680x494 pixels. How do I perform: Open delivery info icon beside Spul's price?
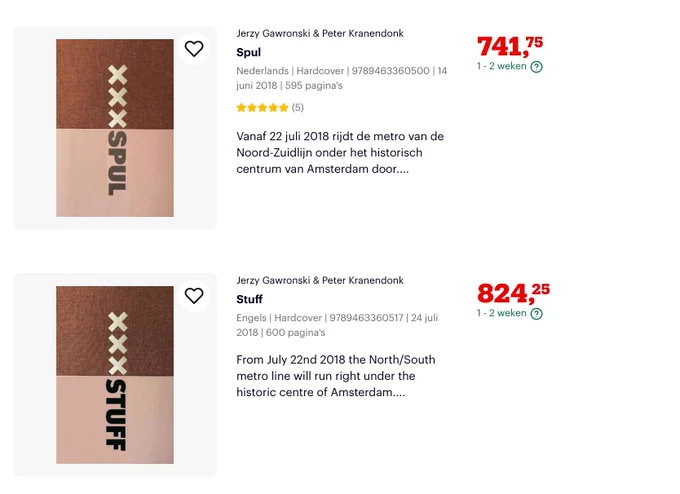(x=536, y=67)
